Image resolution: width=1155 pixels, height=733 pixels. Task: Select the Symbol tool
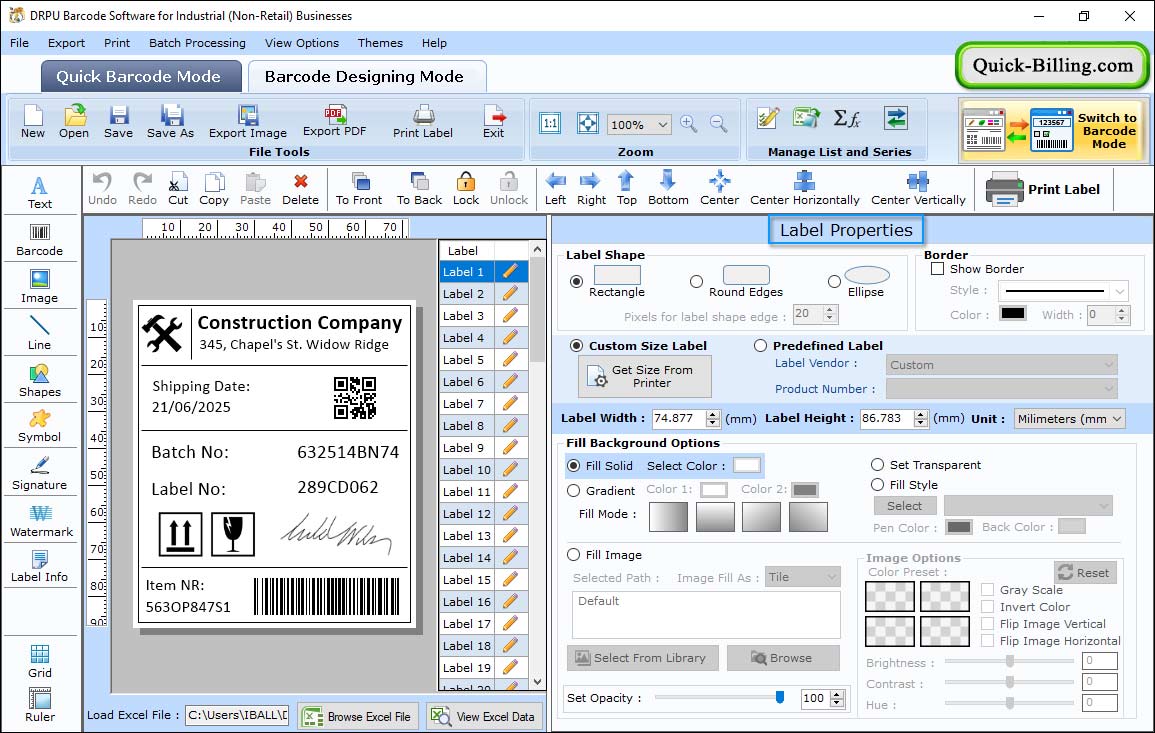(40, 427)
